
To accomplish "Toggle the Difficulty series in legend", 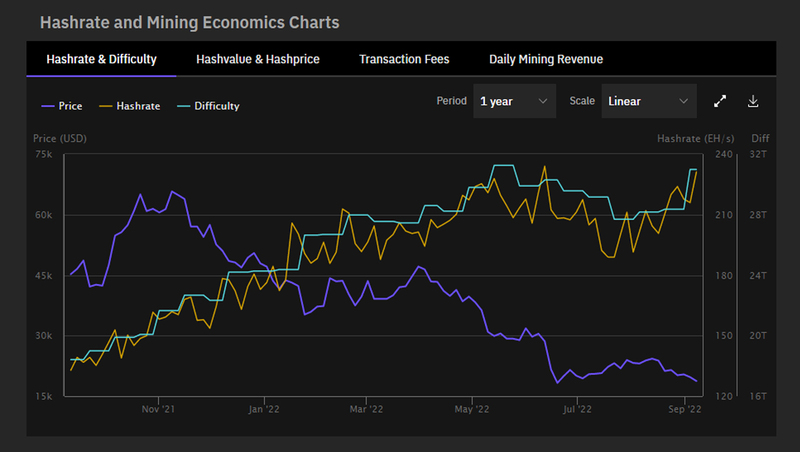I will tap(208, 106).
